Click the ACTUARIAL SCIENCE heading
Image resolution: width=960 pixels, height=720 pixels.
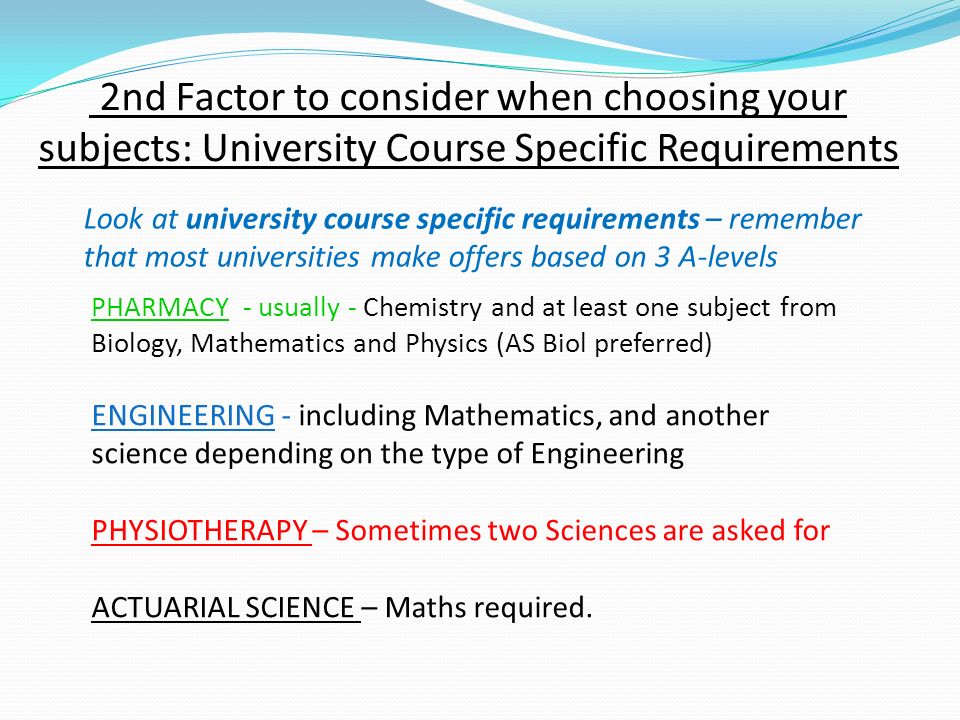223,607
